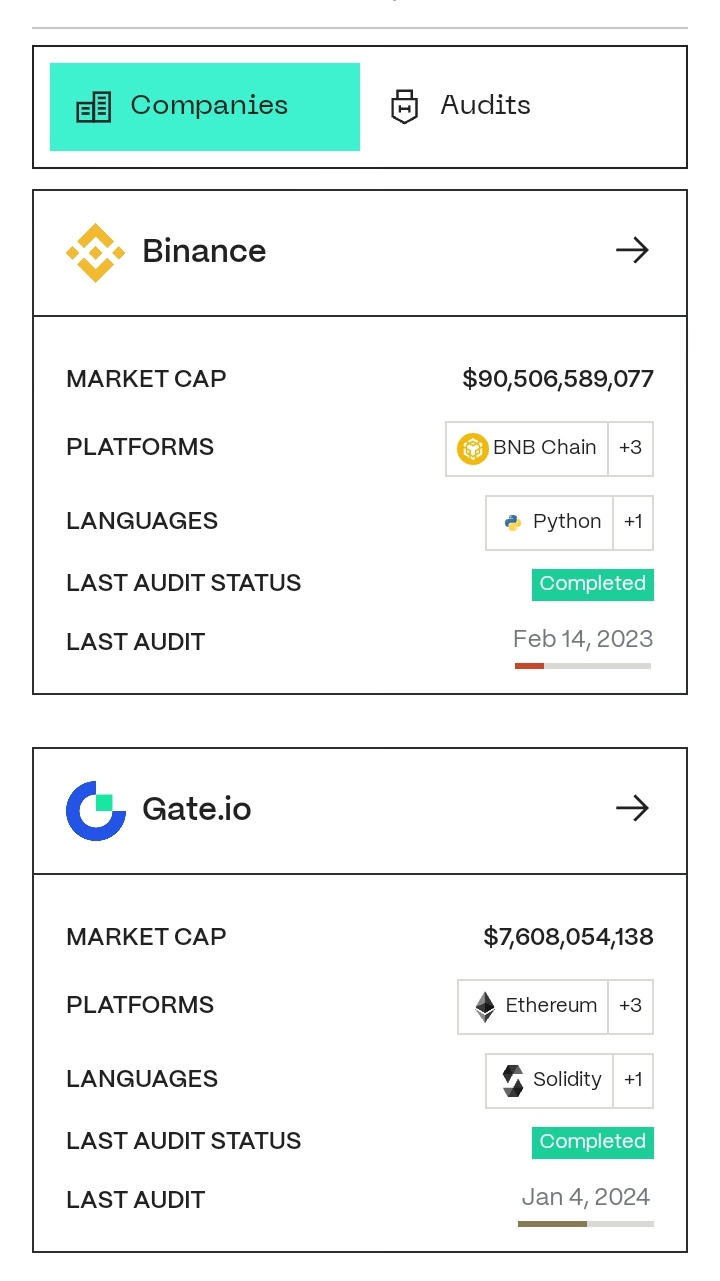Select the Solidity language chip
The width and height of the screenshot is (720, 1281).
[x=549, y=1081]
